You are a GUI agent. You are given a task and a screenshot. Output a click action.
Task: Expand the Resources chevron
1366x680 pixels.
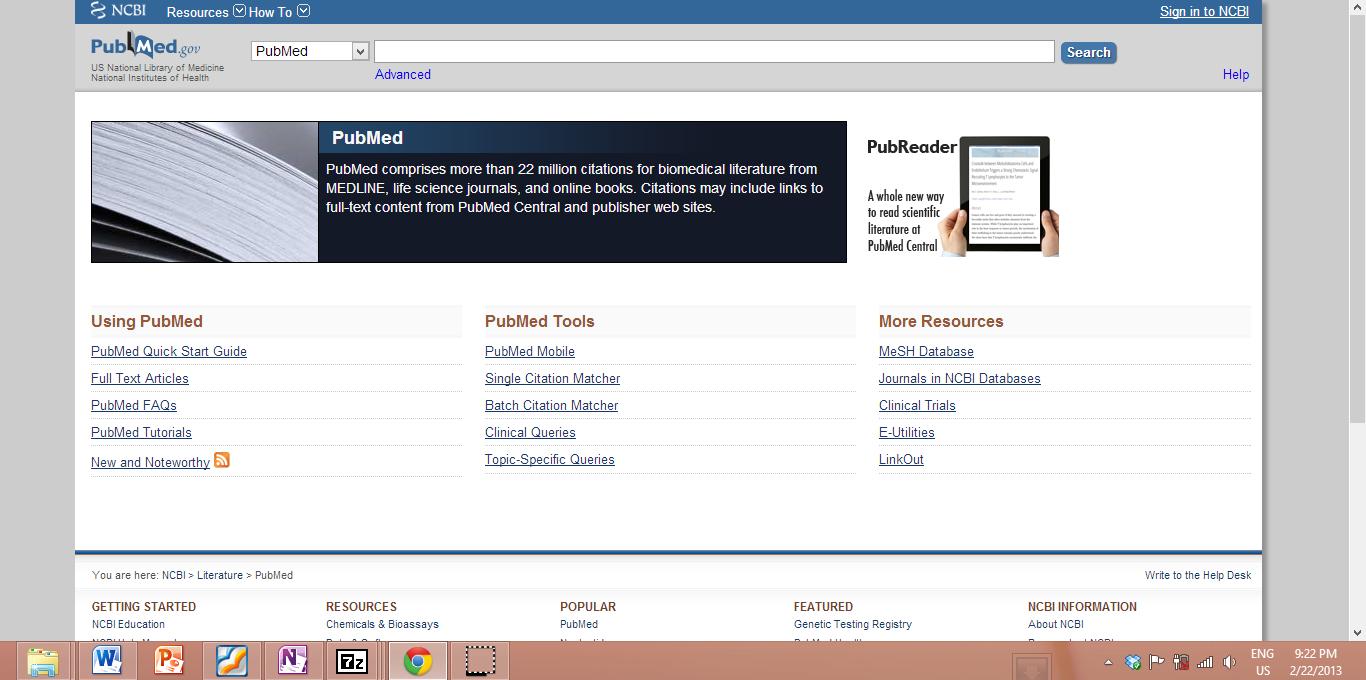tap(238, 10)
